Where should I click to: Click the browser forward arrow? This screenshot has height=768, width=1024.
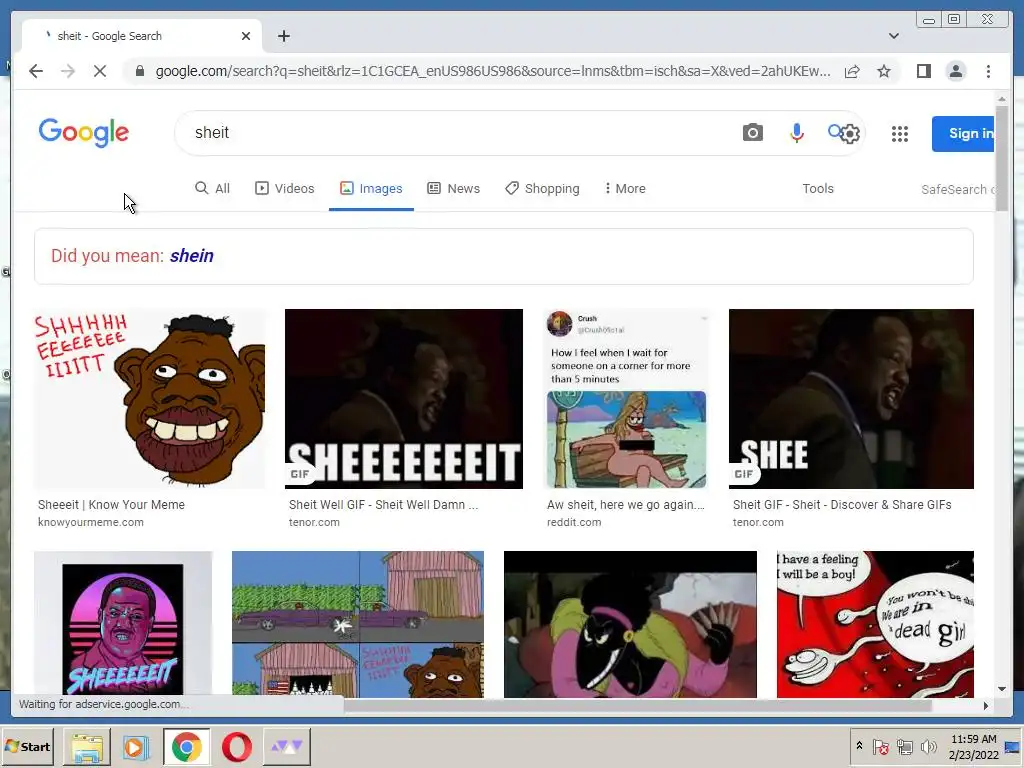pyautogui.click(x=68, y=71)
